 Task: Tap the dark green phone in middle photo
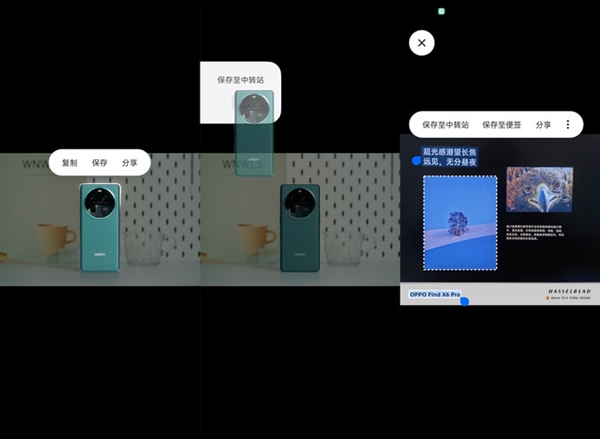299,226
